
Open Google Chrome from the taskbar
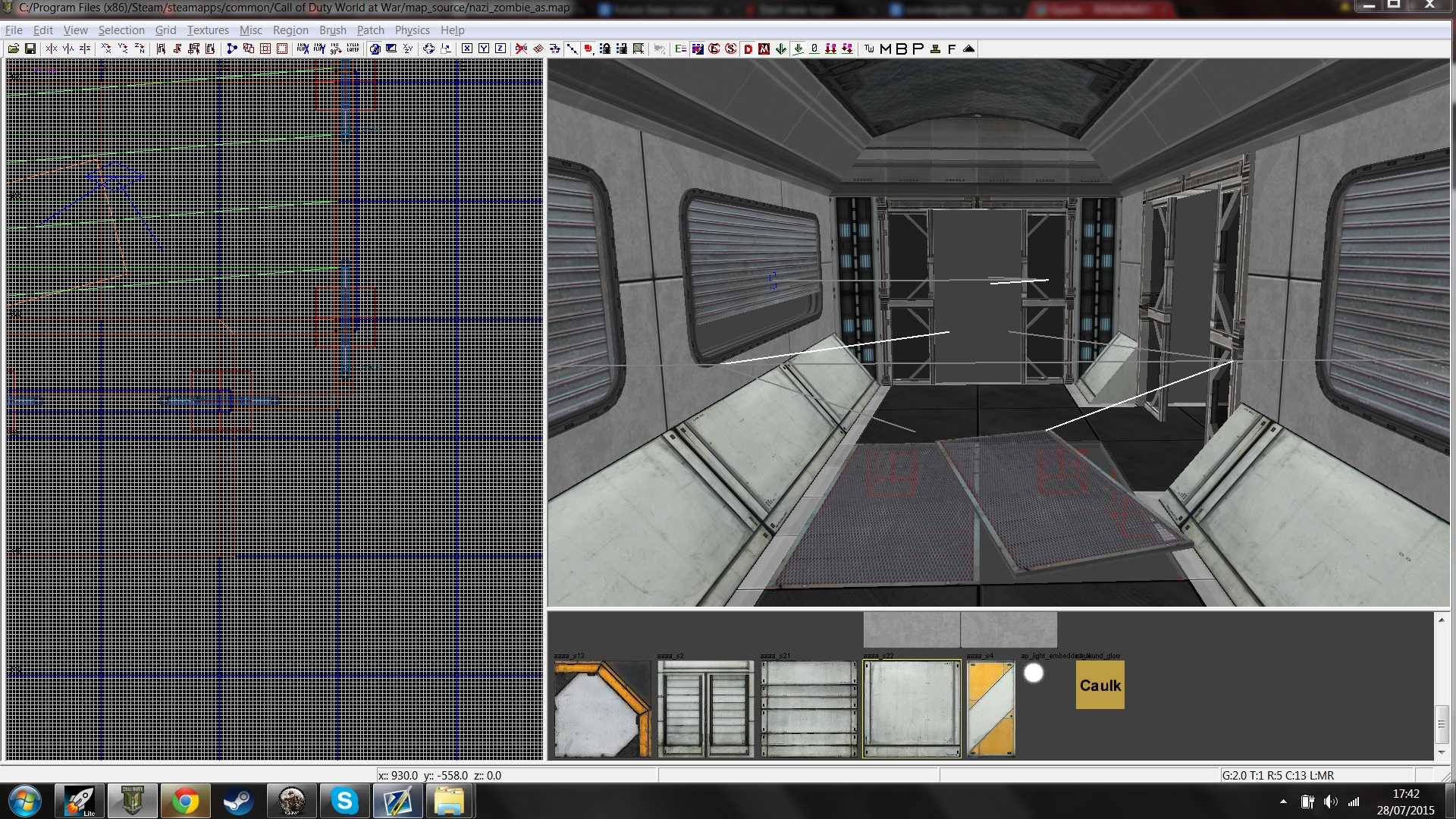(x=185, y=801)
